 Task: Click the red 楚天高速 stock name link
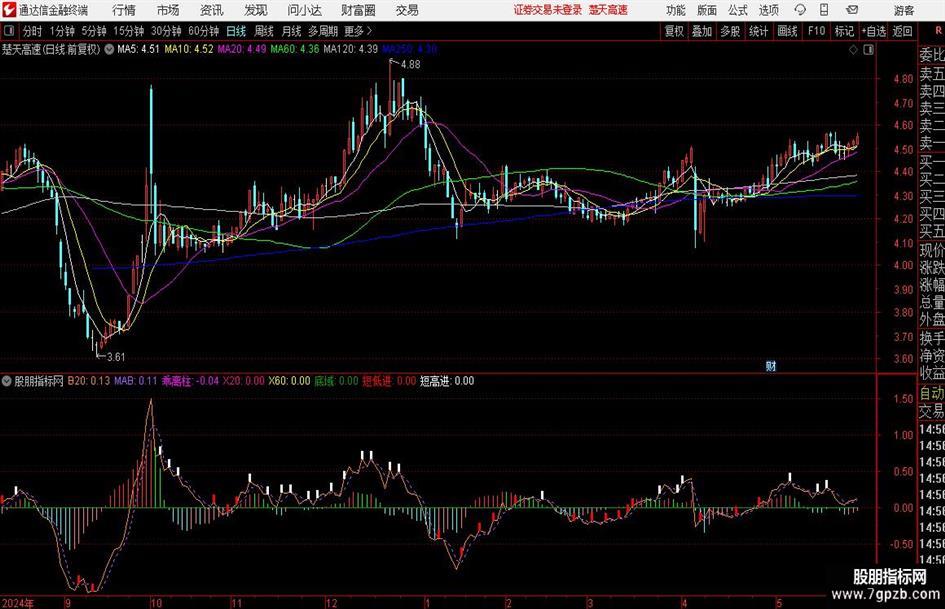tap(608, 10)
